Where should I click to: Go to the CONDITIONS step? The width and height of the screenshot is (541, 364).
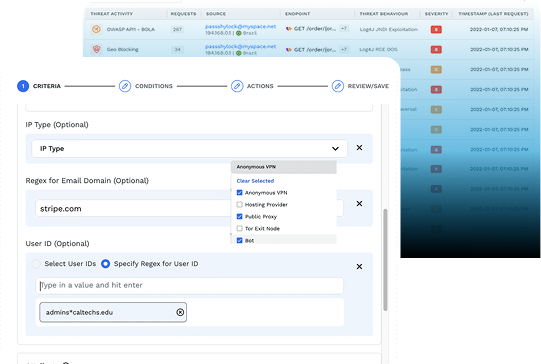154,86
